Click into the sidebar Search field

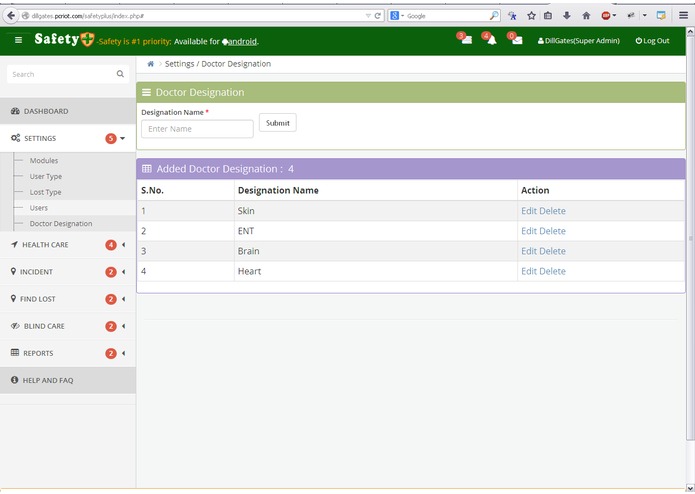point(68,74)
